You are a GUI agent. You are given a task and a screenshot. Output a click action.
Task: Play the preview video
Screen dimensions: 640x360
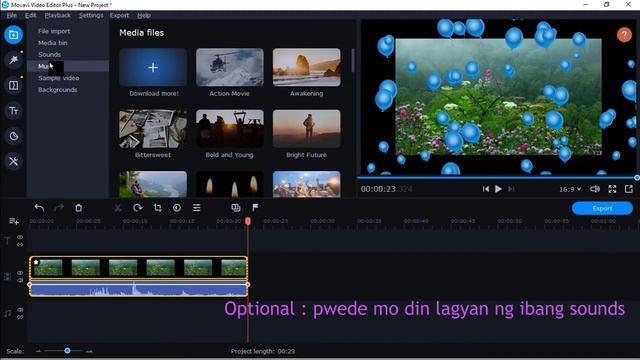pyautogui.click(x=498, y=189)
